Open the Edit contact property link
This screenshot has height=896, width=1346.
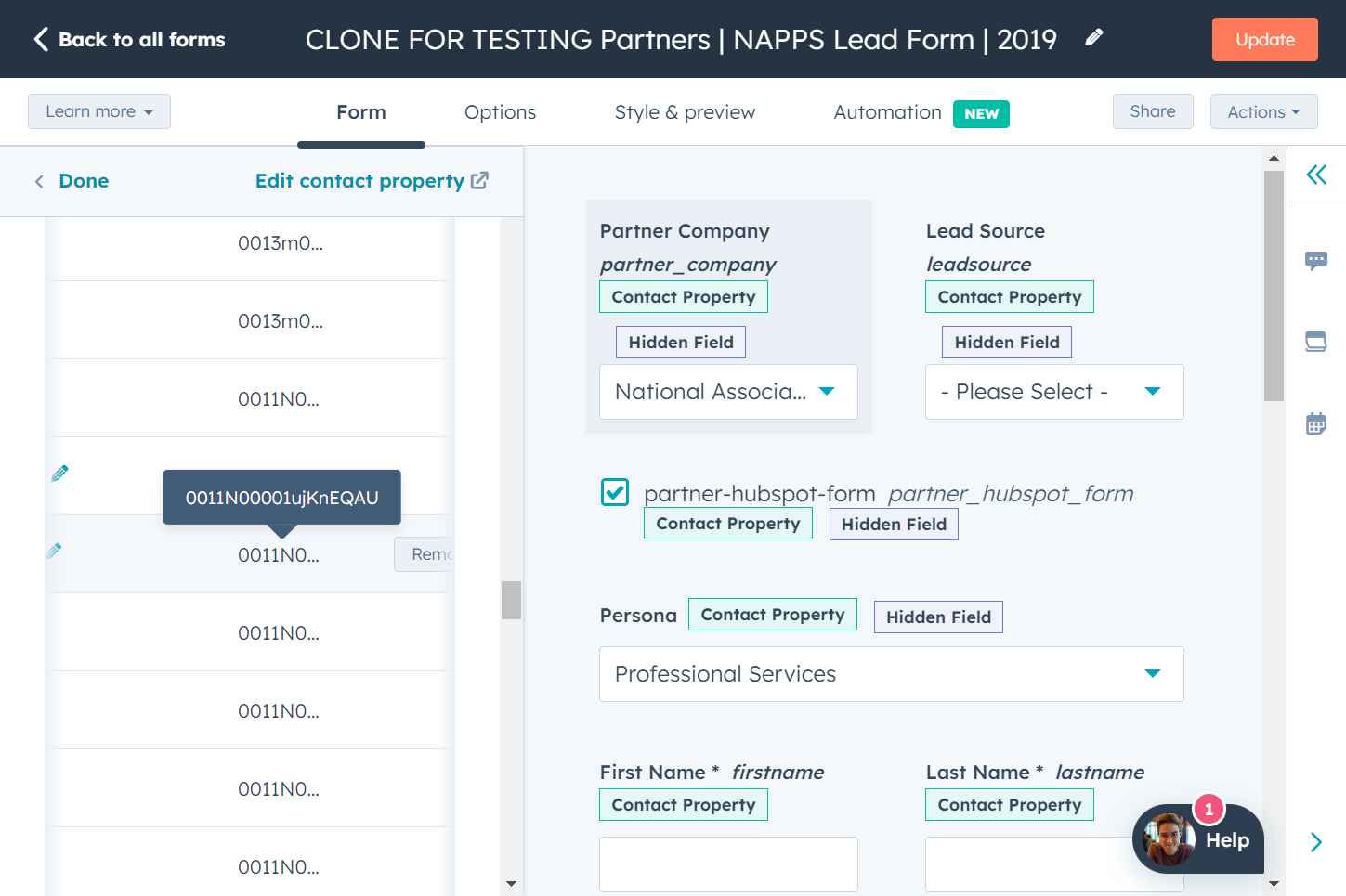click(x=360, y=181)
